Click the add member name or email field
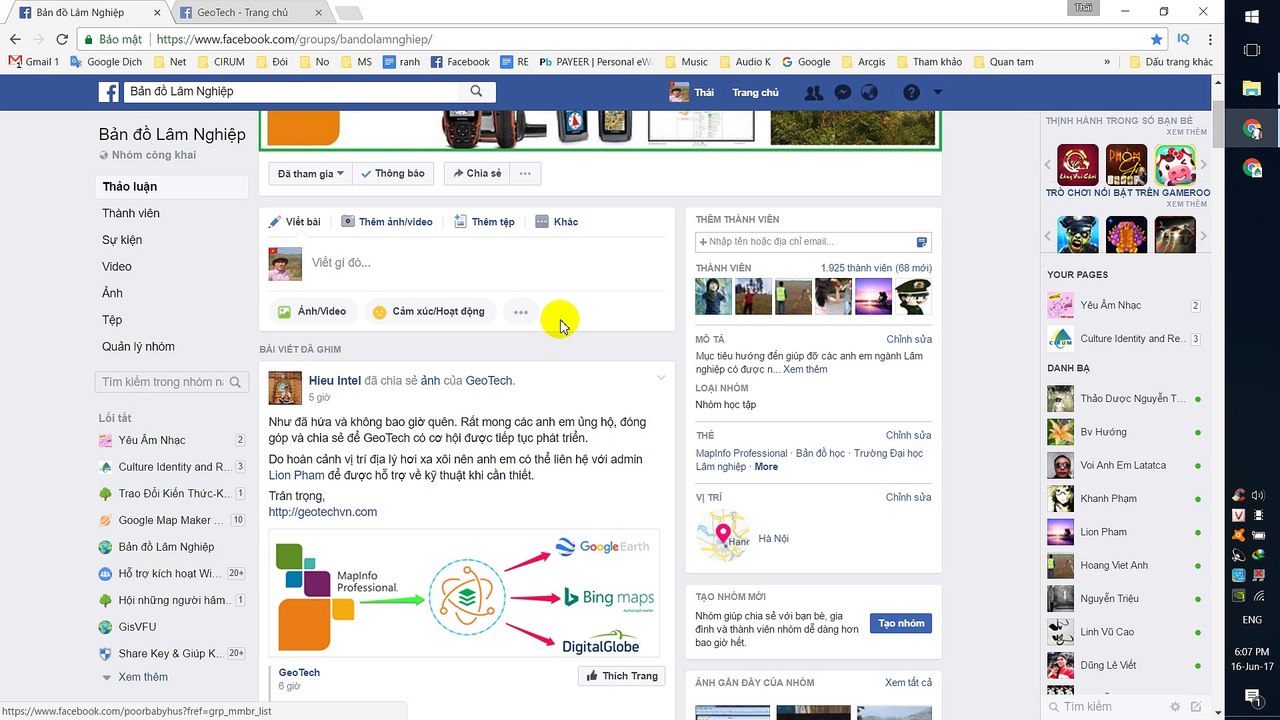The image size is (1280, 720). (813, 242)
